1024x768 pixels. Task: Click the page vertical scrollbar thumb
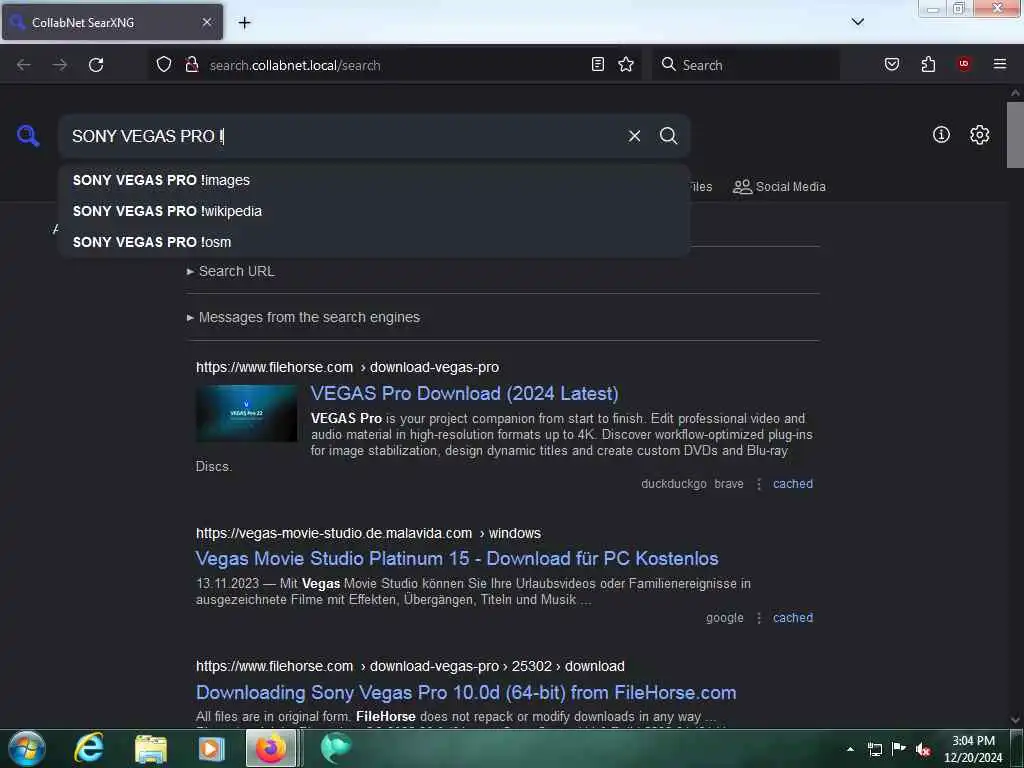[1015, 135]
